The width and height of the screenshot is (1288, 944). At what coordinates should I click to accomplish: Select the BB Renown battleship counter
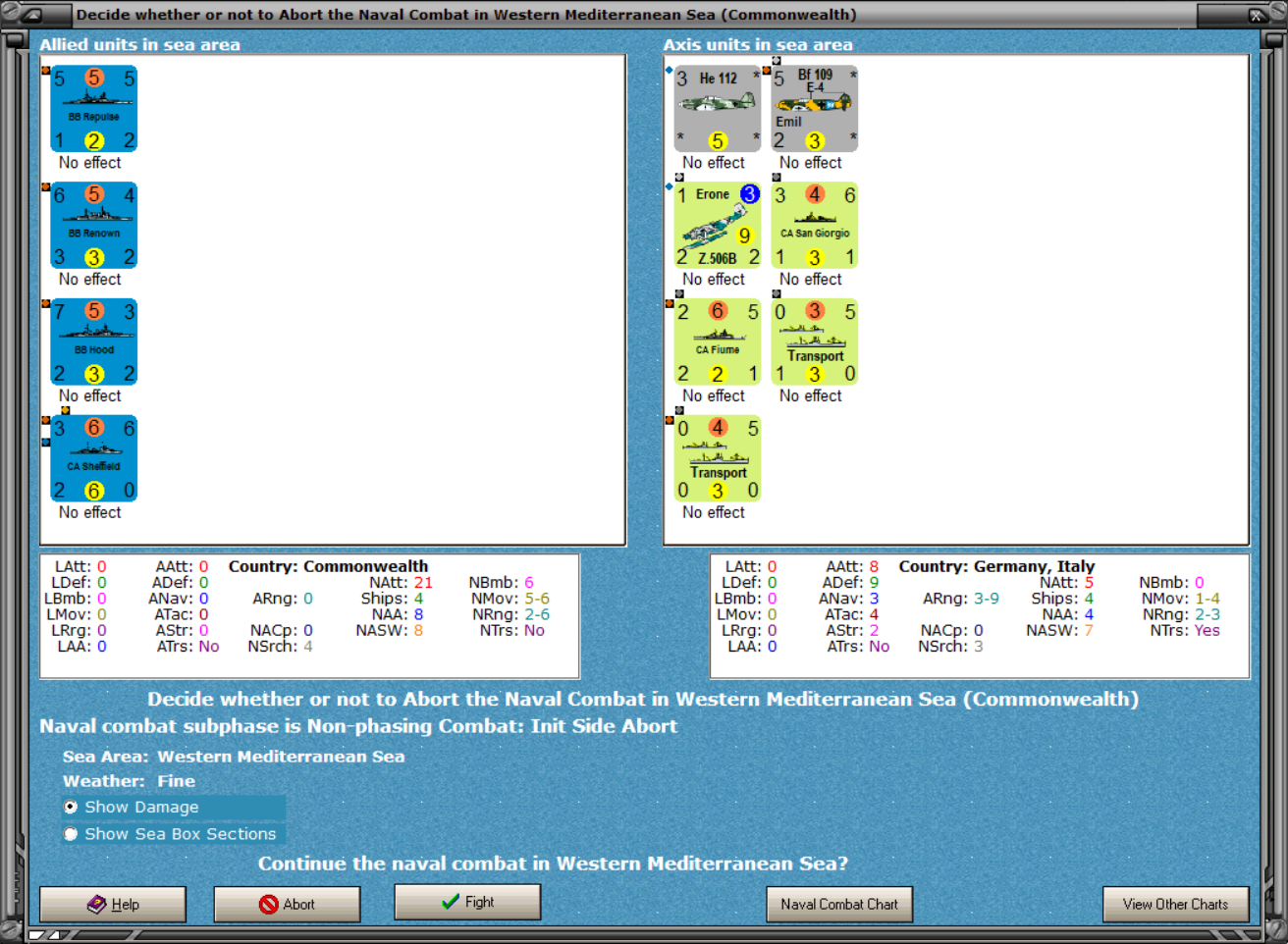click(94, 226)
